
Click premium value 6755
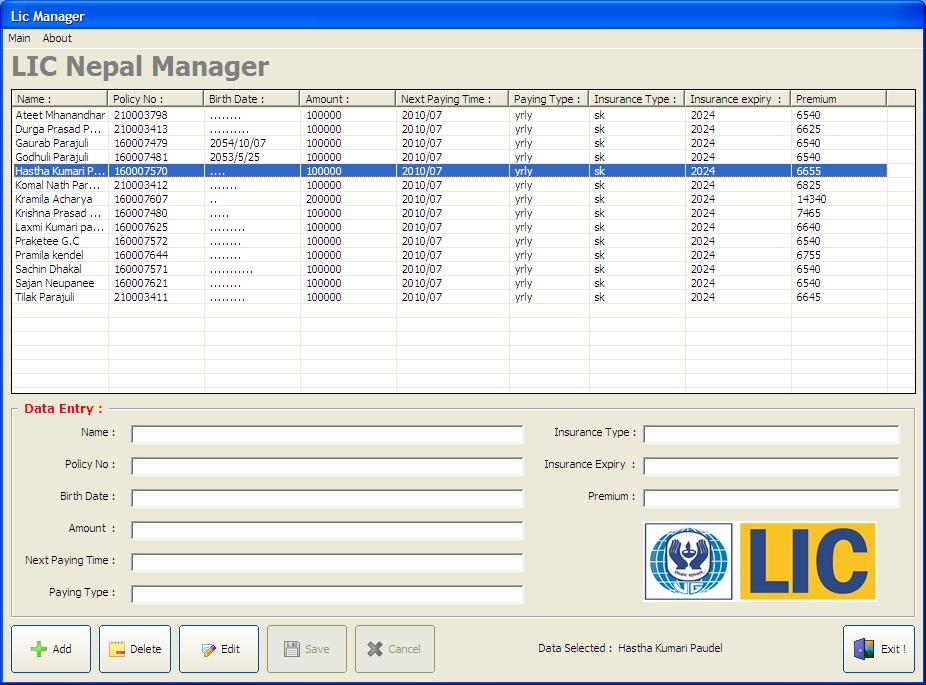point(808,255)
